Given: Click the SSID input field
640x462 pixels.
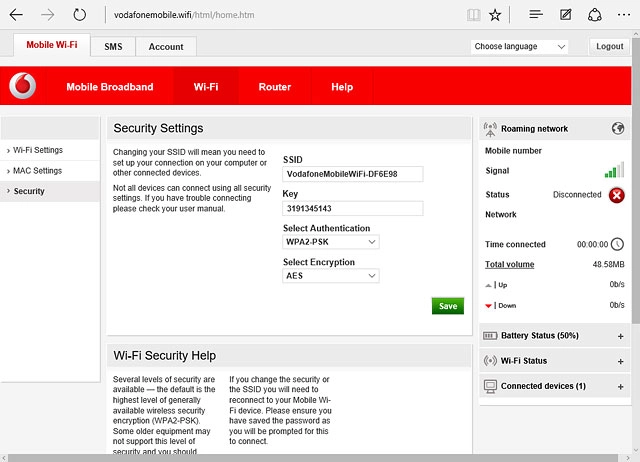Looking at the screenshot, I should click(353, 174).
